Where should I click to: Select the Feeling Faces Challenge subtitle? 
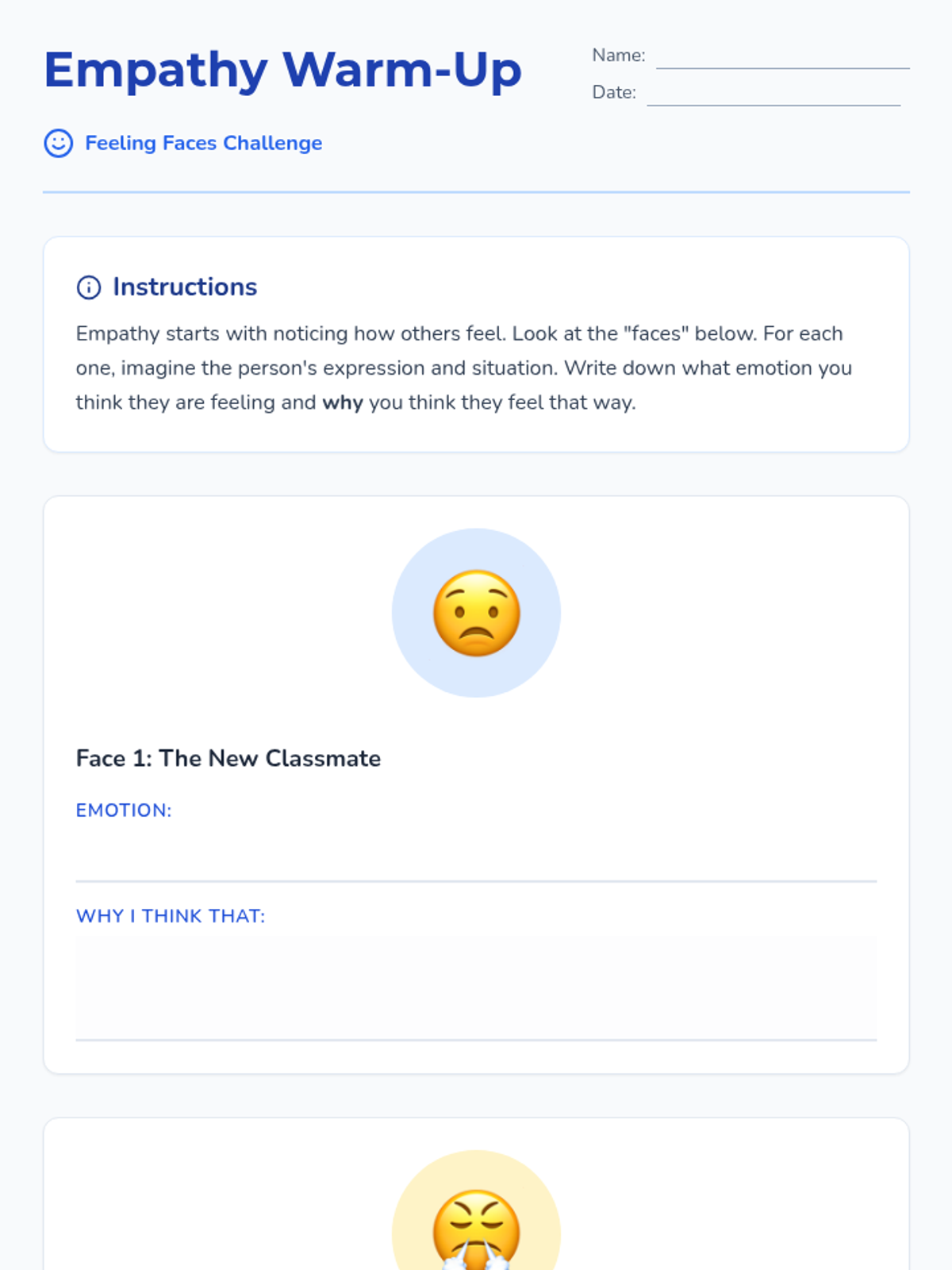pos(203,144)
